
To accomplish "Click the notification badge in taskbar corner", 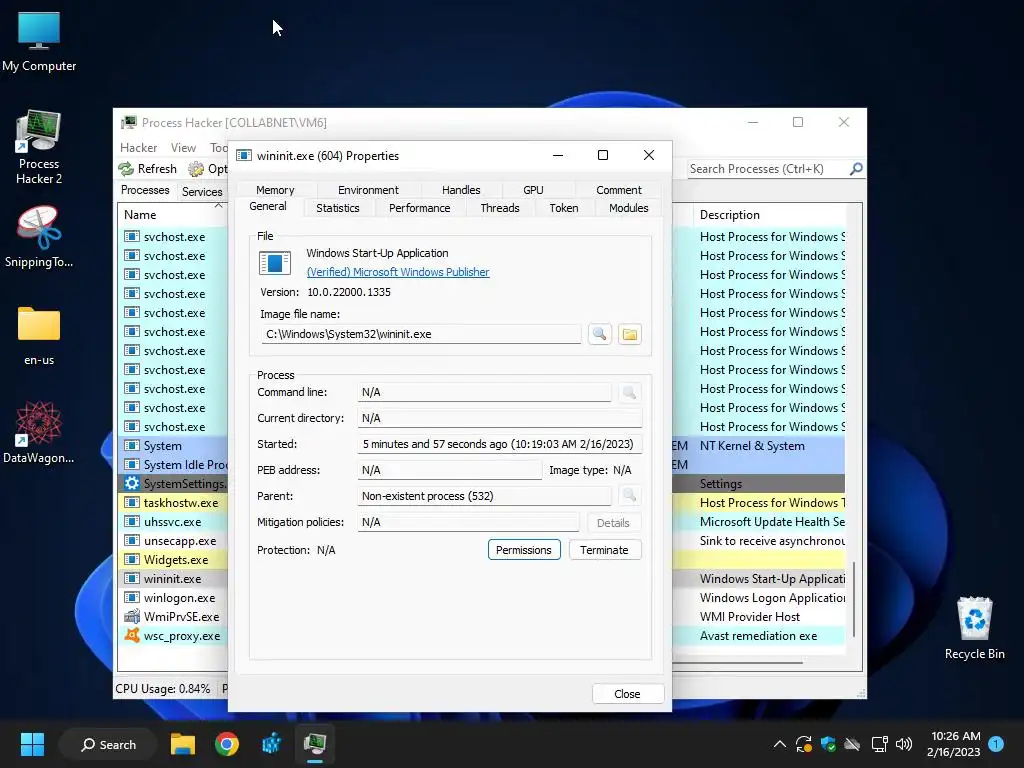I will [996, 744].
